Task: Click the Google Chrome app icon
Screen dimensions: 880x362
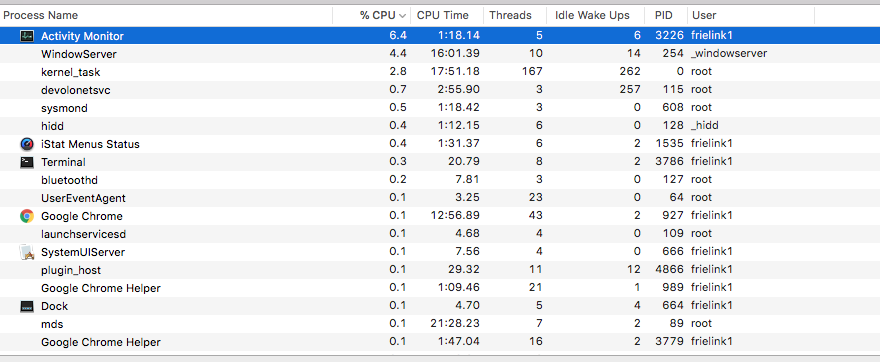Action: pyautogui.click(x=26, y=216)
